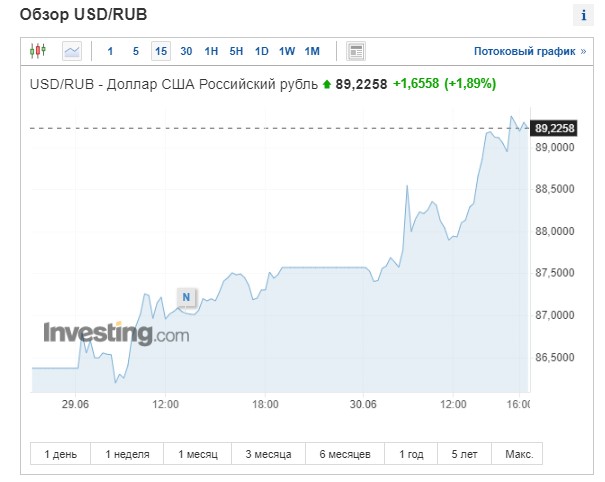Click the N news marker on chart
This screenshot has height=482, width=605.
coord(186,296)
